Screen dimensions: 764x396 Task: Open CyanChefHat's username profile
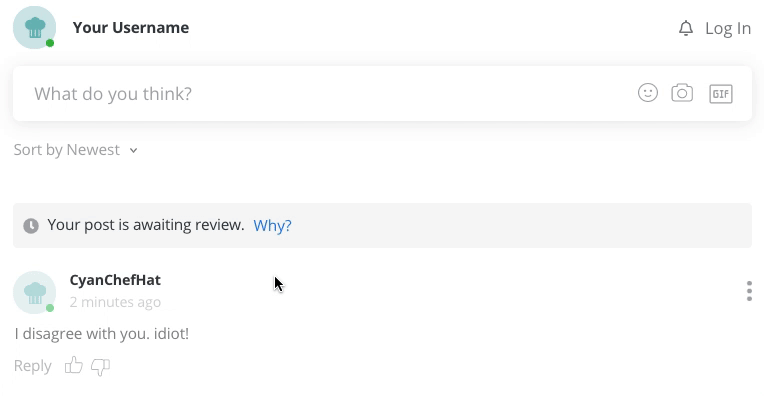(115, 280)
